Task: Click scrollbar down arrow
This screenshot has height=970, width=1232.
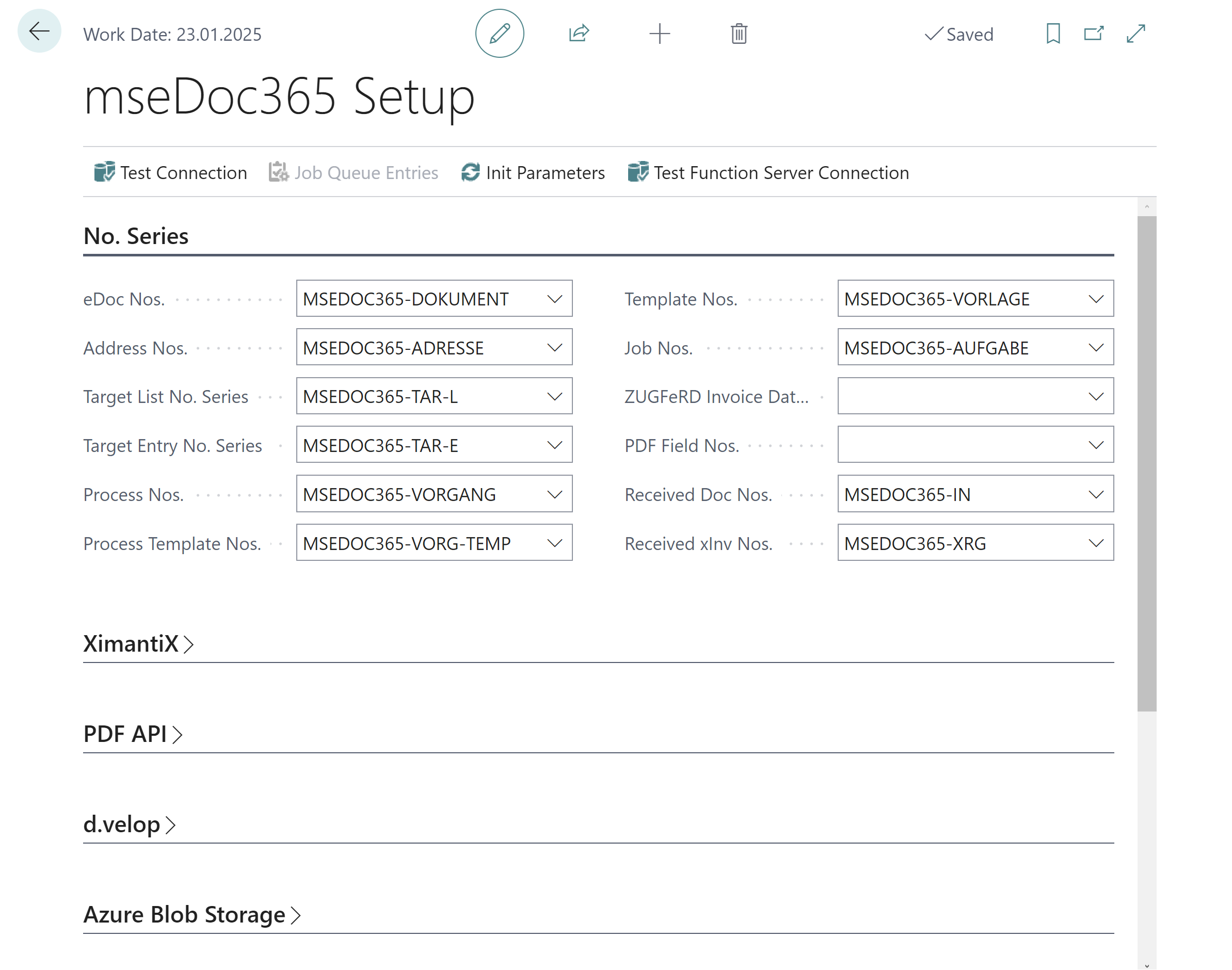Action: (x=1146, y=965)
